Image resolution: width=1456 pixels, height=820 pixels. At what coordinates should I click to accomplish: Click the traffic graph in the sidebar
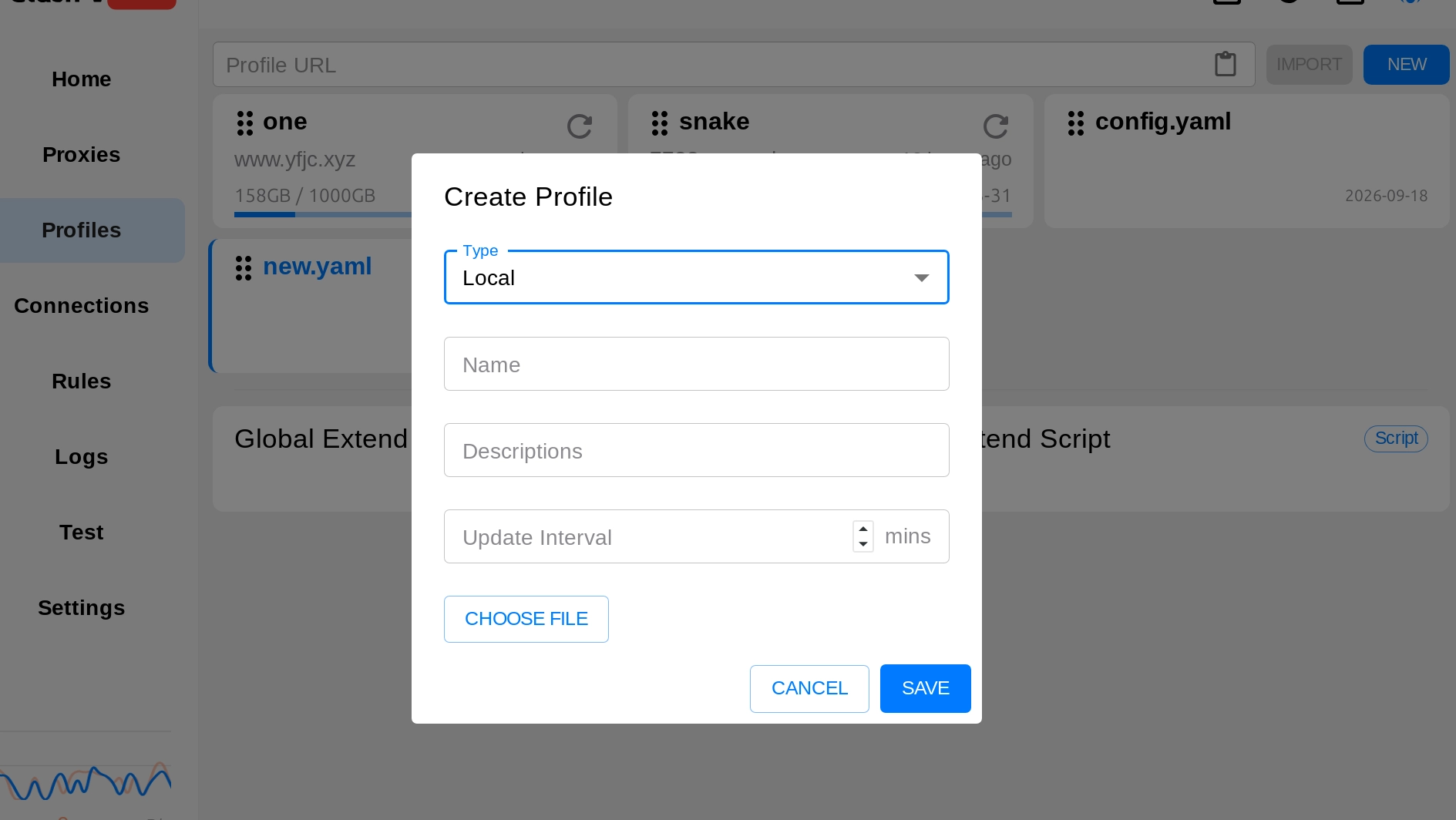point(85,782)
